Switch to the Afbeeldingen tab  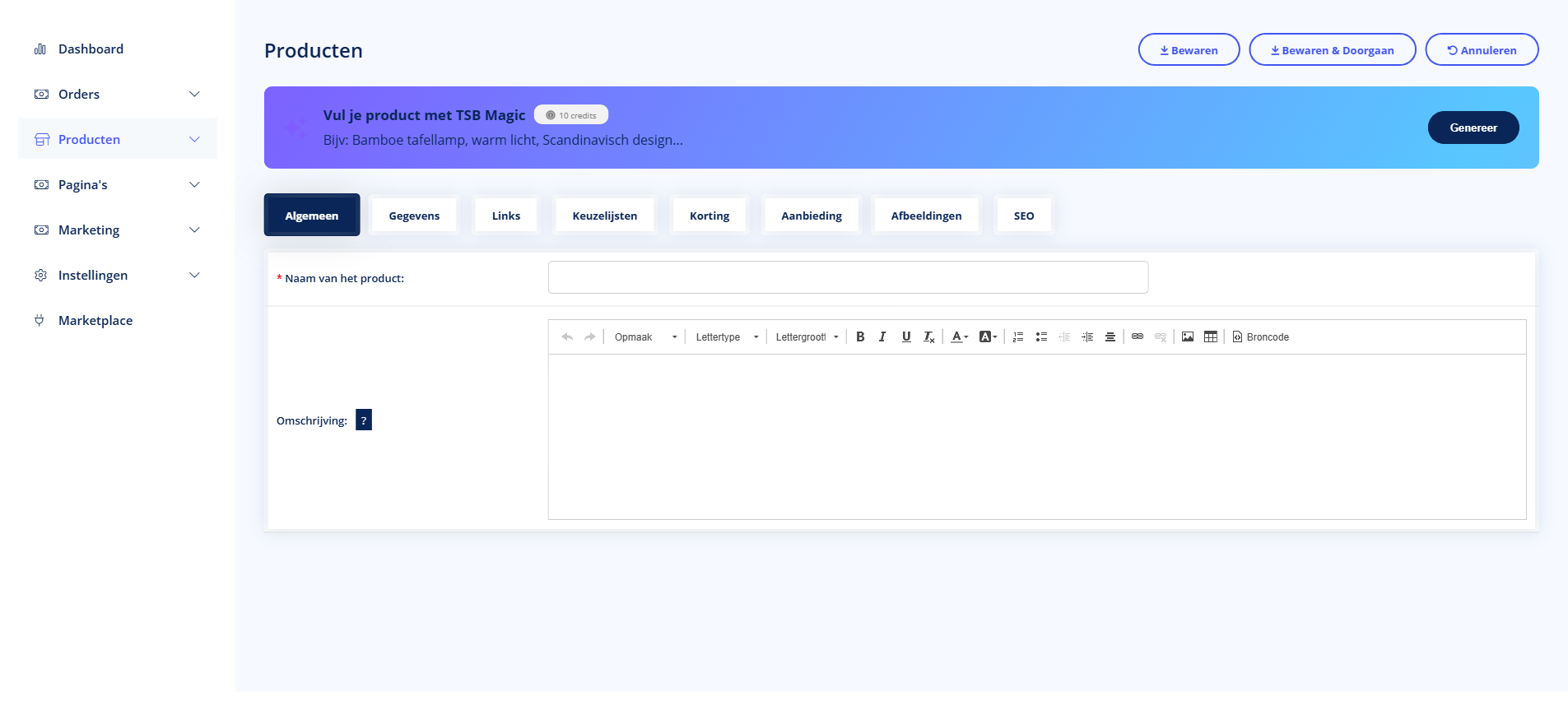[x=926, y=216]
